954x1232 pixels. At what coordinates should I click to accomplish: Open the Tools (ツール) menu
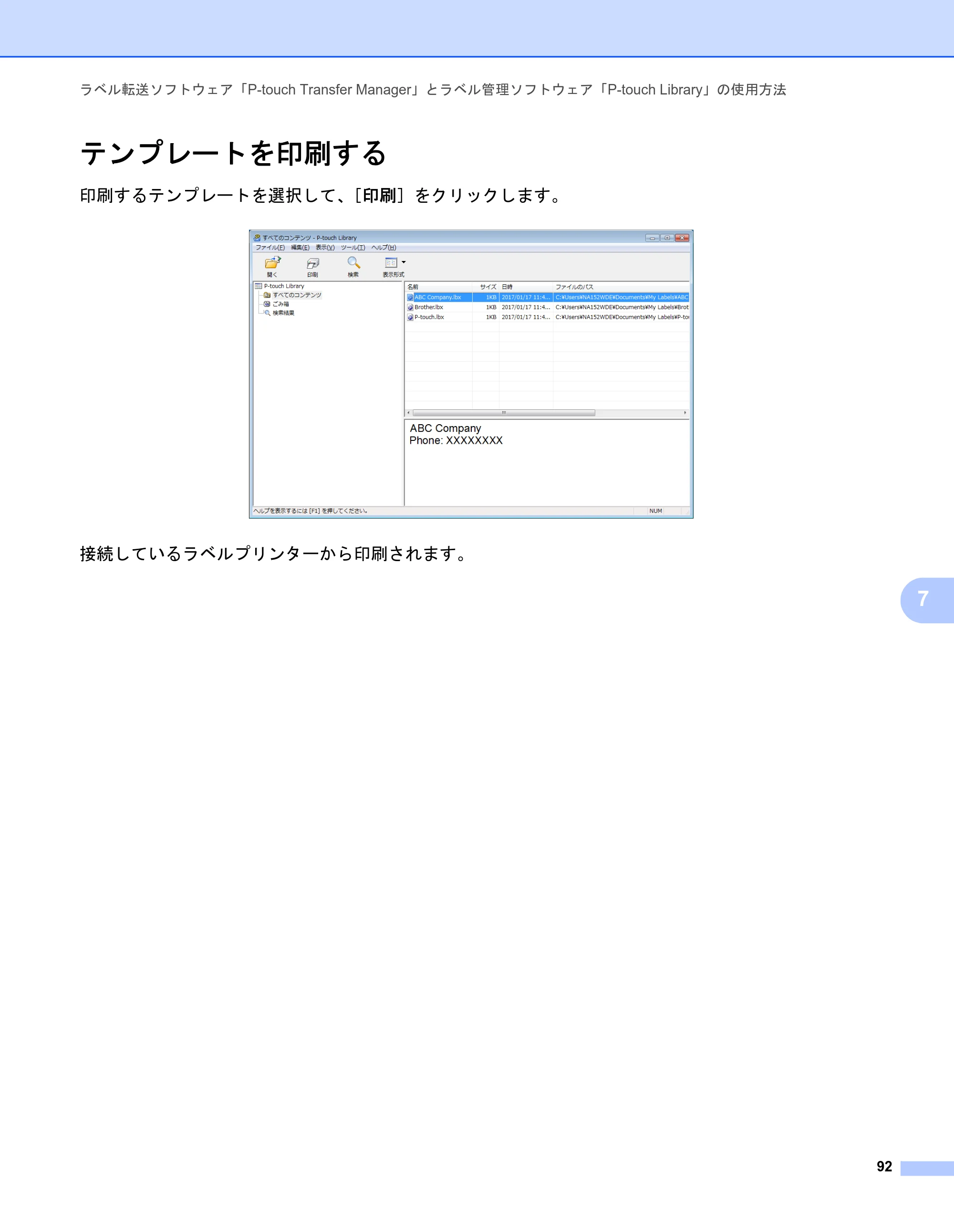pyautogui.click(x=353, y=248)
